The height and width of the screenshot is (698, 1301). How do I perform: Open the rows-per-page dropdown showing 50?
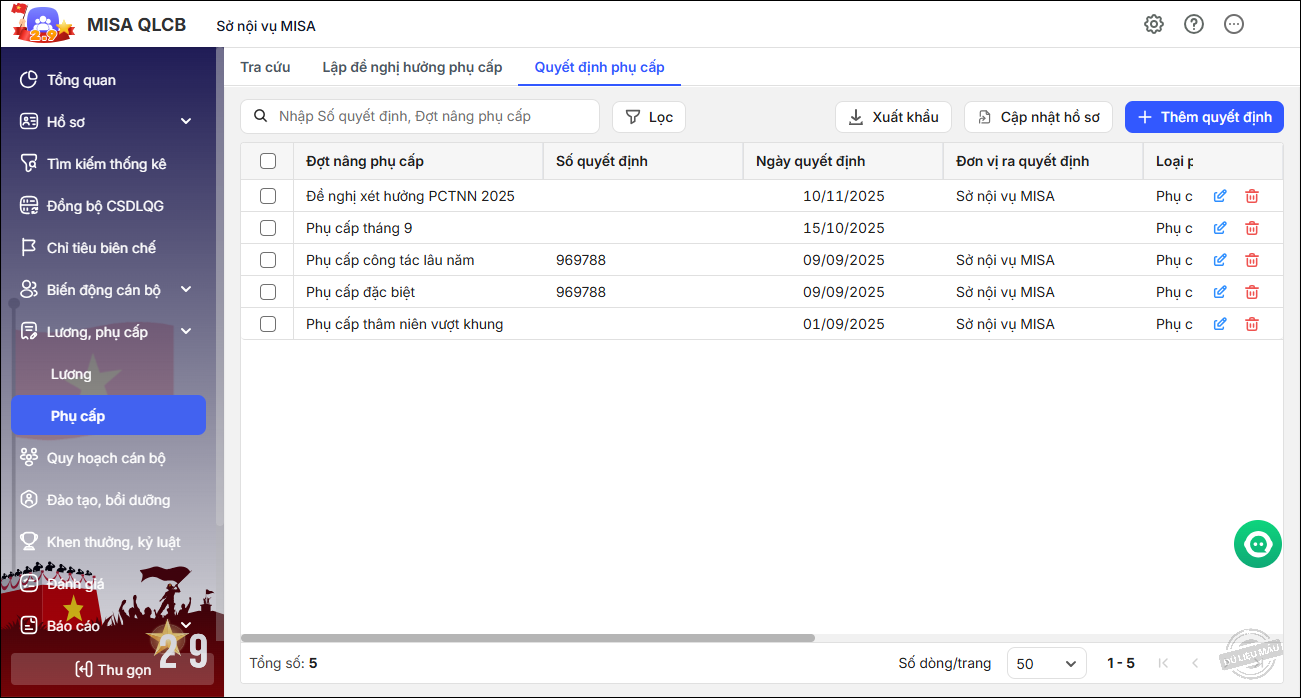point(1046,663)
